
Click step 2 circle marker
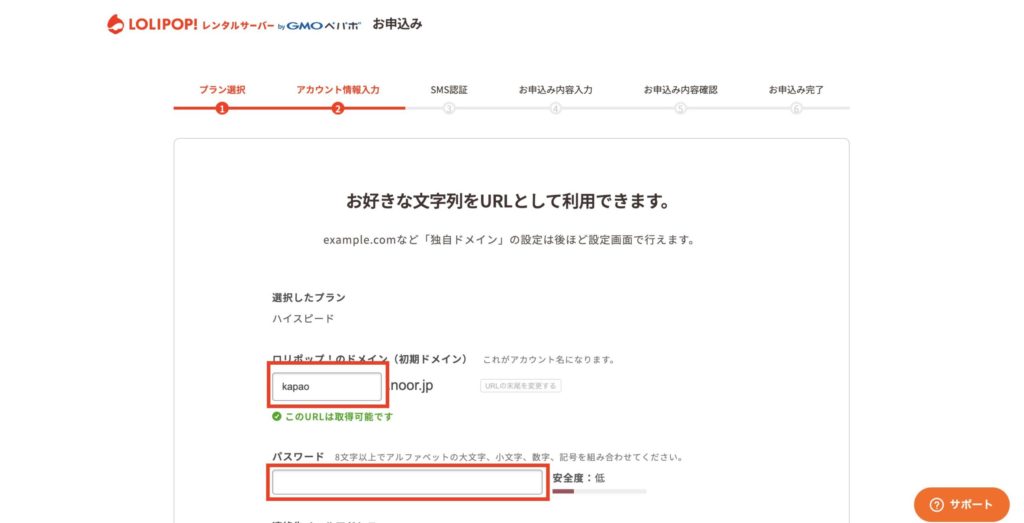[338, 108]
